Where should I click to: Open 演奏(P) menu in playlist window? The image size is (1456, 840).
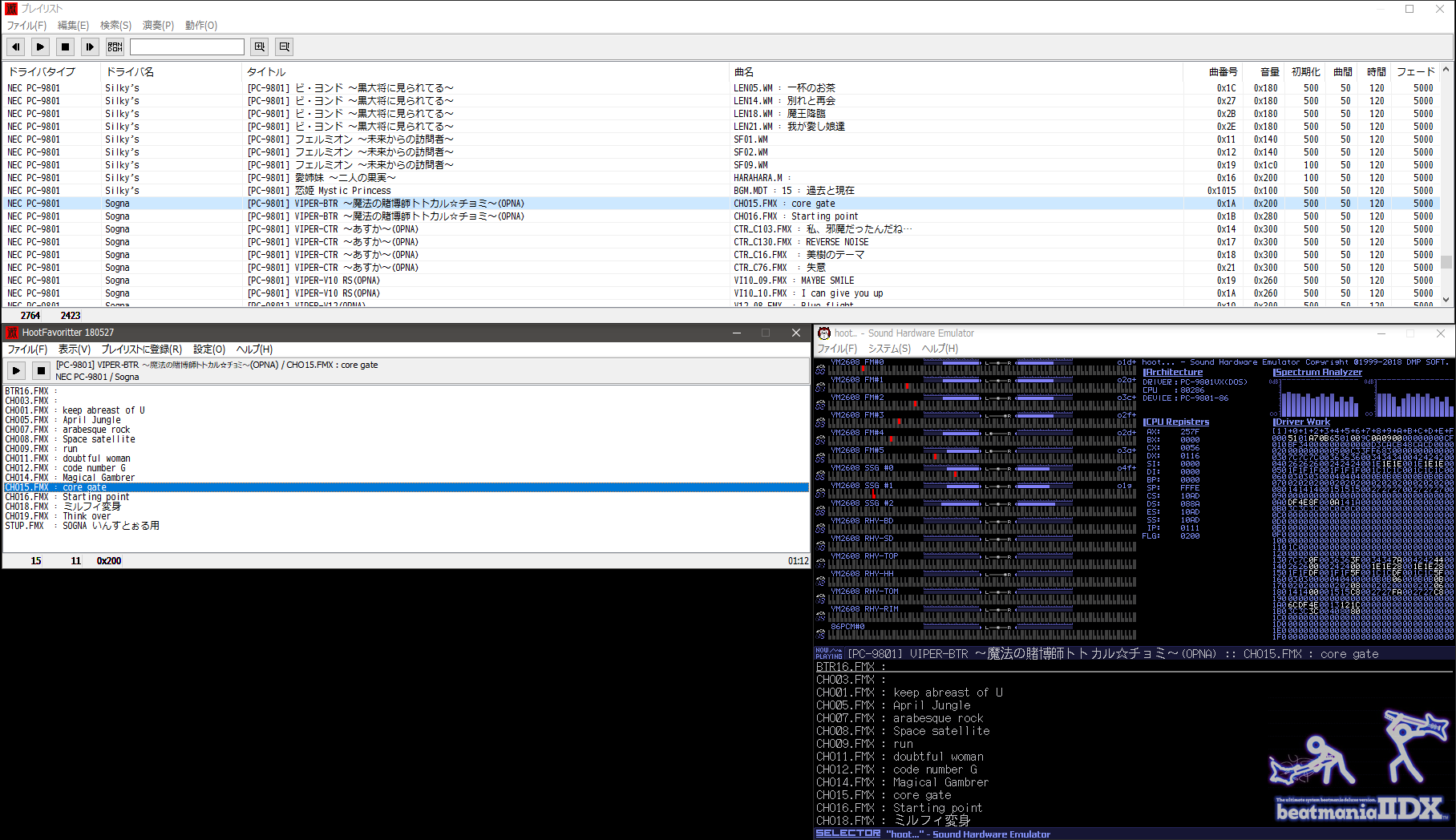(158, 26)
